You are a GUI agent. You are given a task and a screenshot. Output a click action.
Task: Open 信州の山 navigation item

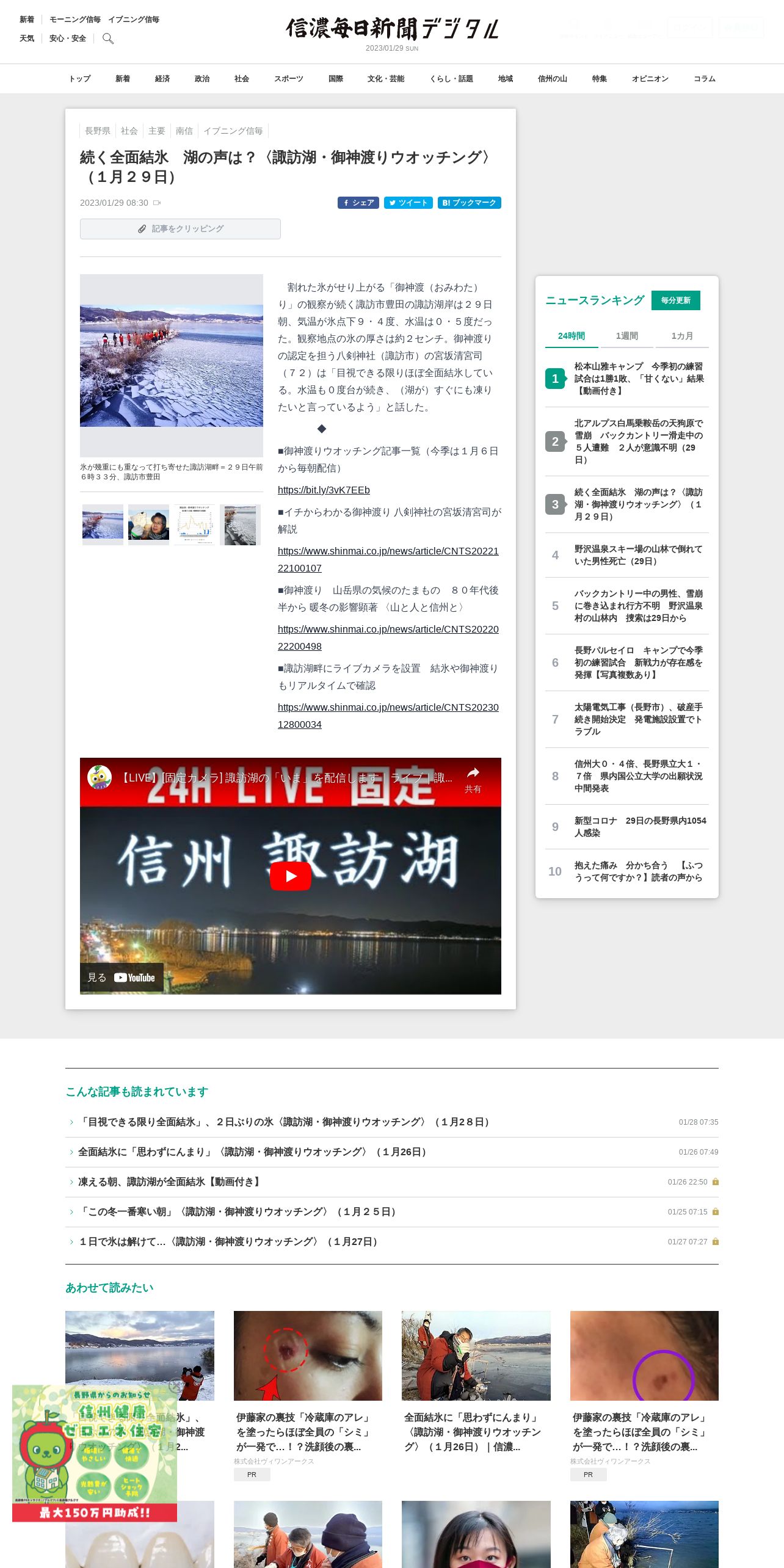(x=553, y=79)
